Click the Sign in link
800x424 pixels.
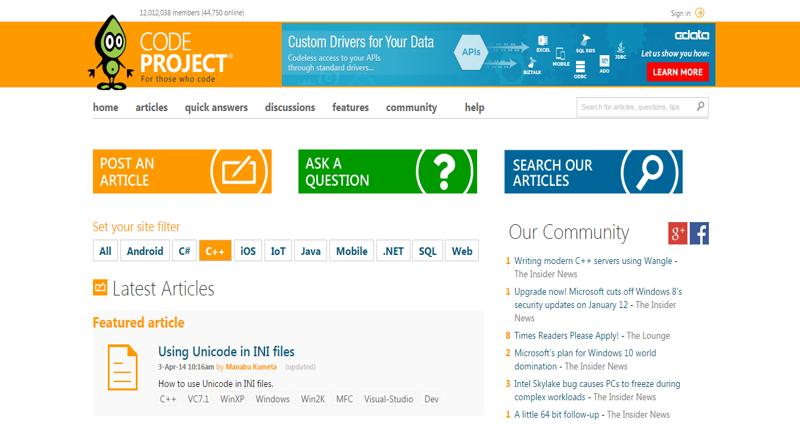tap(681, 13)
